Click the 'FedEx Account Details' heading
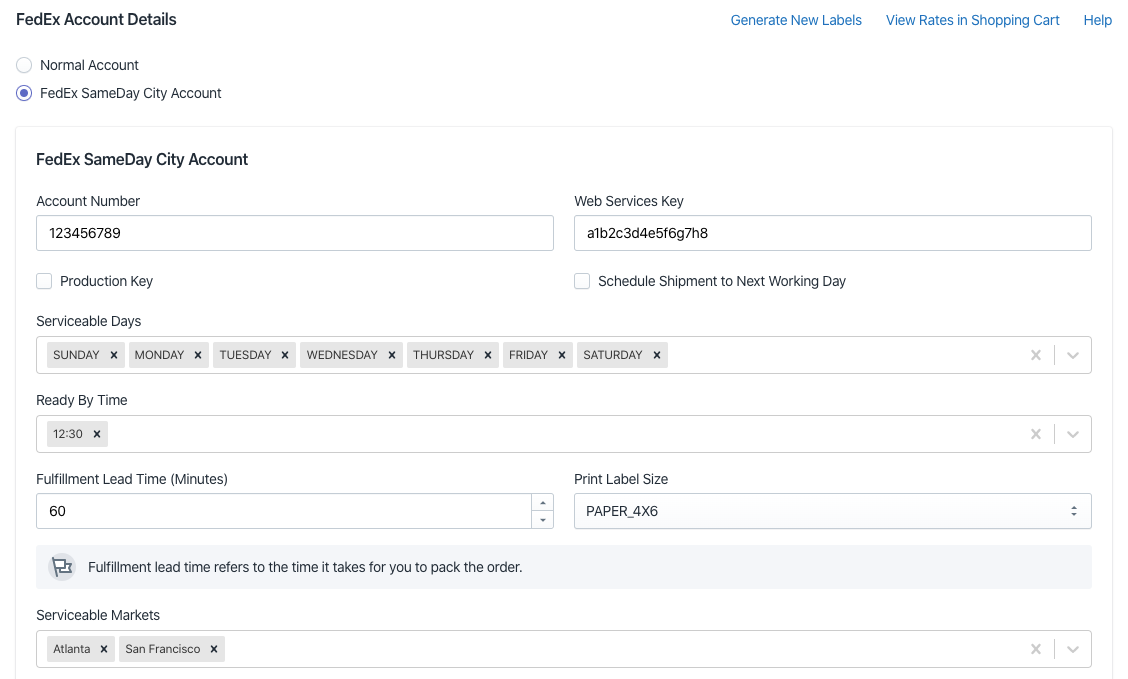This screenshot has width=1128, height=679. (96, 19)
